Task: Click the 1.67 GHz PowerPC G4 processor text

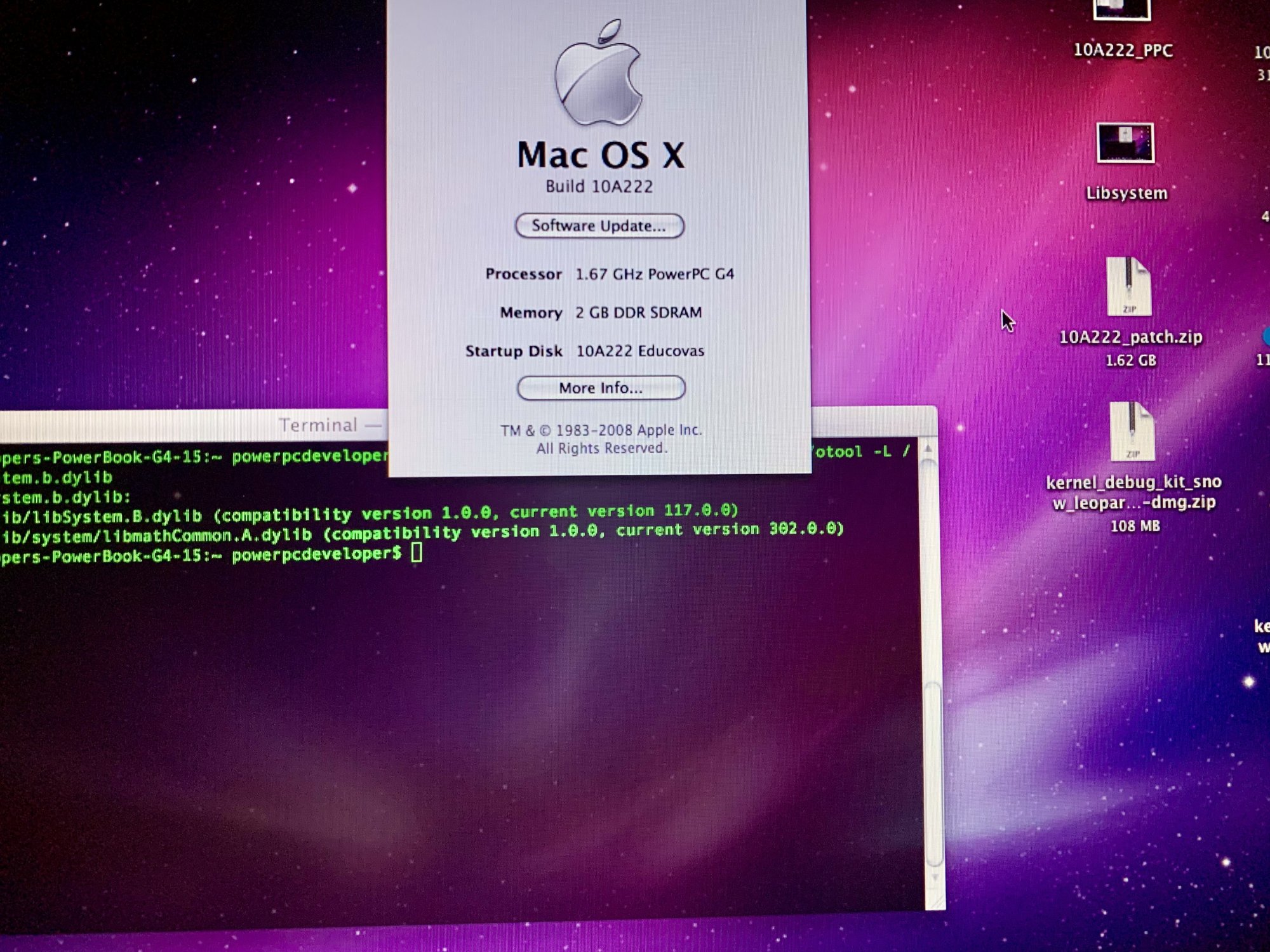Action: click(x=654, y=274)
